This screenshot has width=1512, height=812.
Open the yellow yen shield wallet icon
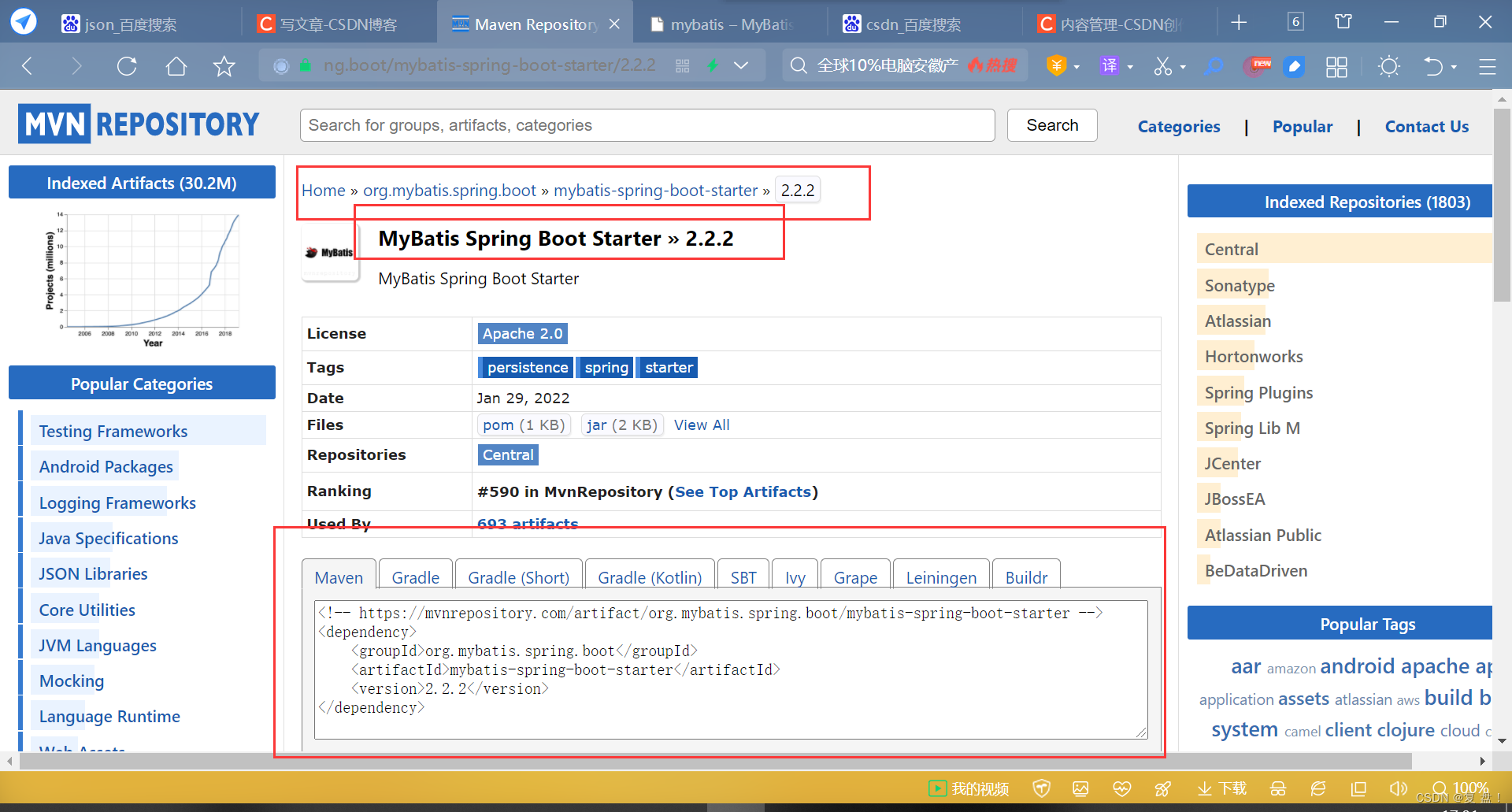[x=1056, y=65]
